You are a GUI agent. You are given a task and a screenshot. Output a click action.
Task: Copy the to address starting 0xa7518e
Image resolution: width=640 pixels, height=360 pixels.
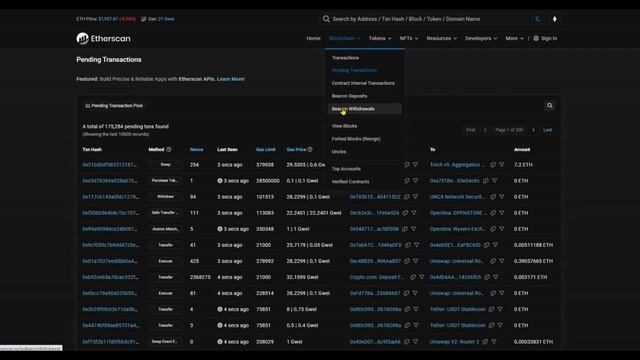486,180
